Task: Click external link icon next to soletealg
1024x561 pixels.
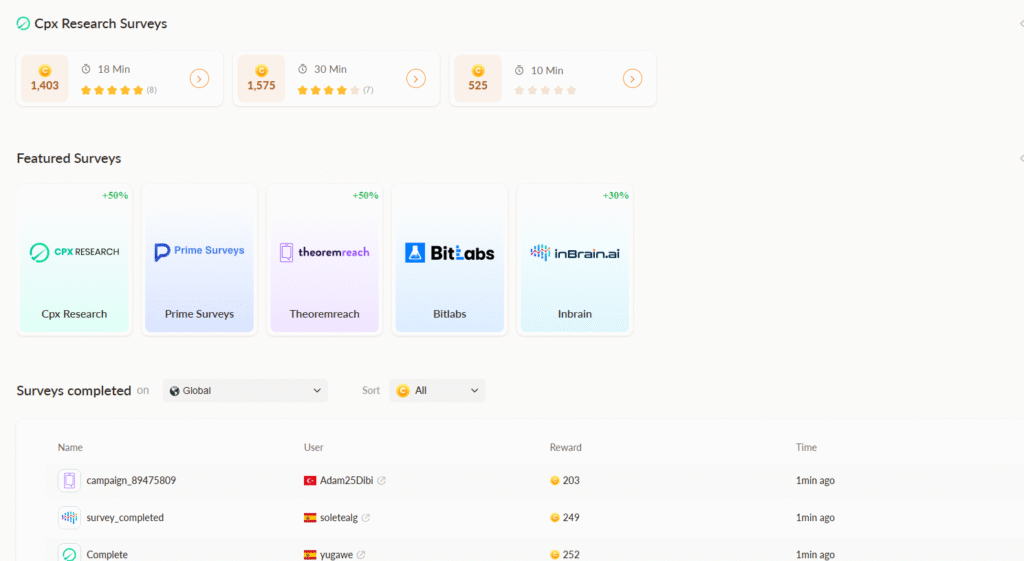Action: 366,517
